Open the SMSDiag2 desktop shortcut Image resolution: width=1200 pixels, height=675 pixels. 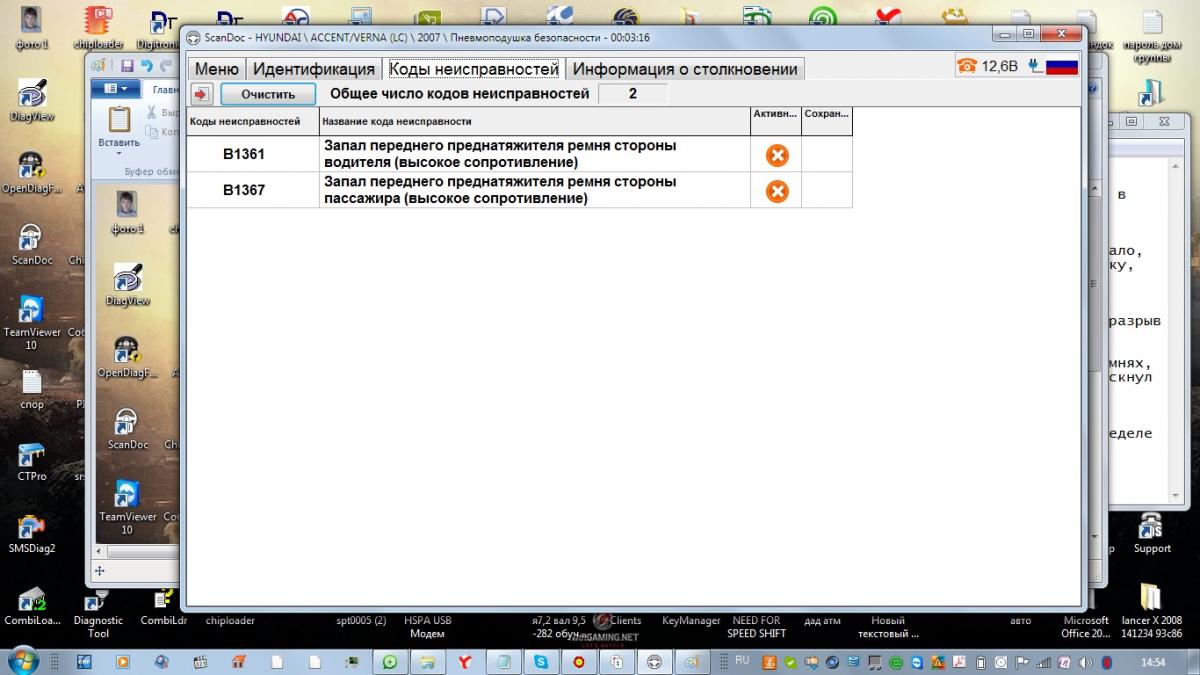pyautogui.click(x=32, y=535)
